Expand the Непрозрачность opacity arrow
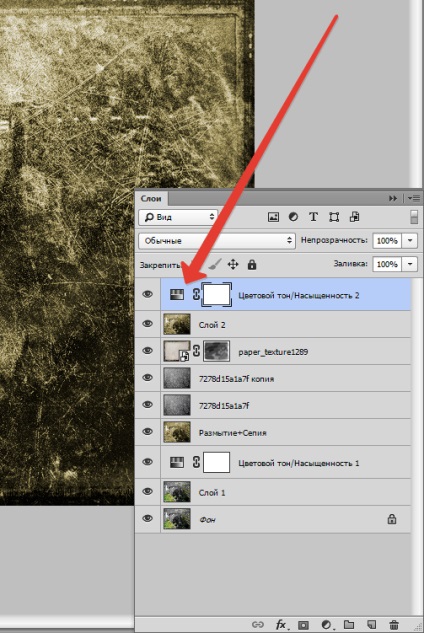424x633 pixels. (410, 241)
